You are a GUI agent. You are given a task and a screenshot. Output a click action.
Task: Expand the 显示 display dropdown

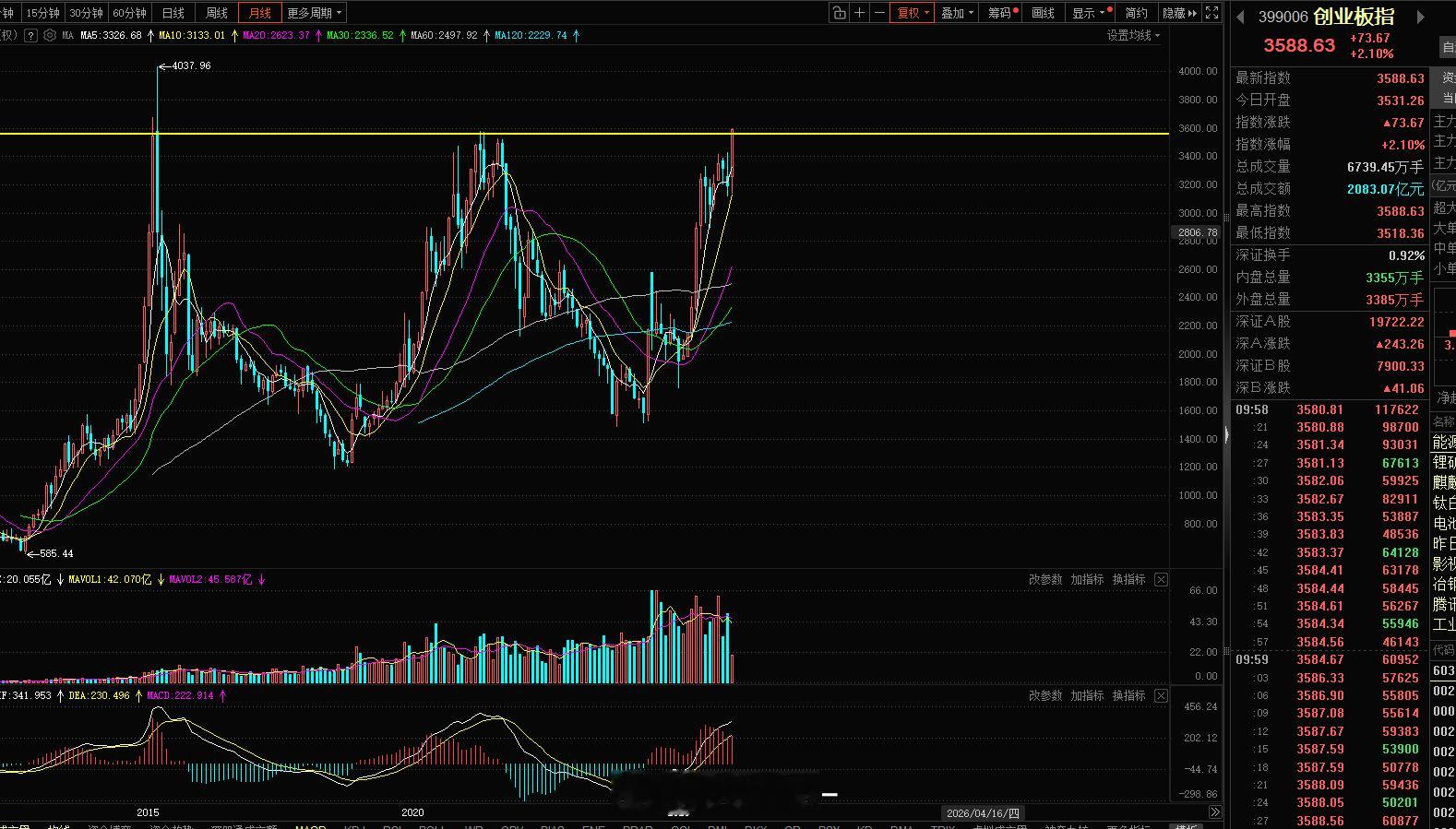click(1089, 13)
